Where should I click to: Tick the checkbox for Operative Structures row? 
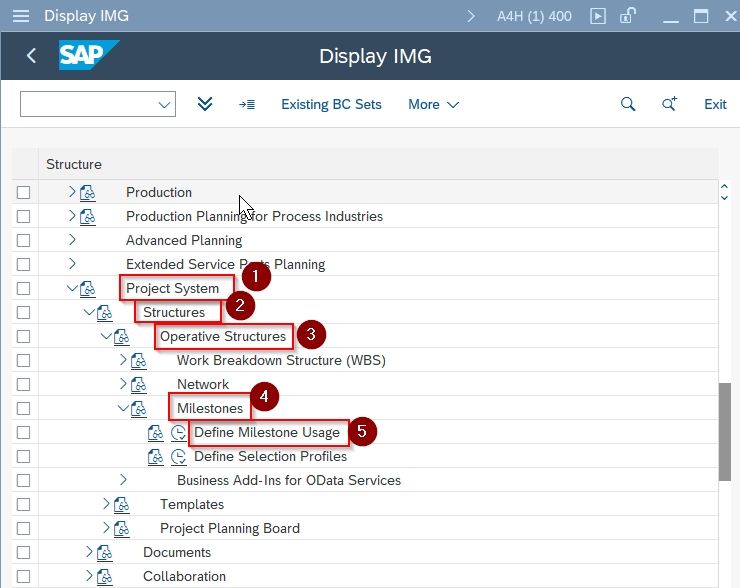(x=24, y=336)
